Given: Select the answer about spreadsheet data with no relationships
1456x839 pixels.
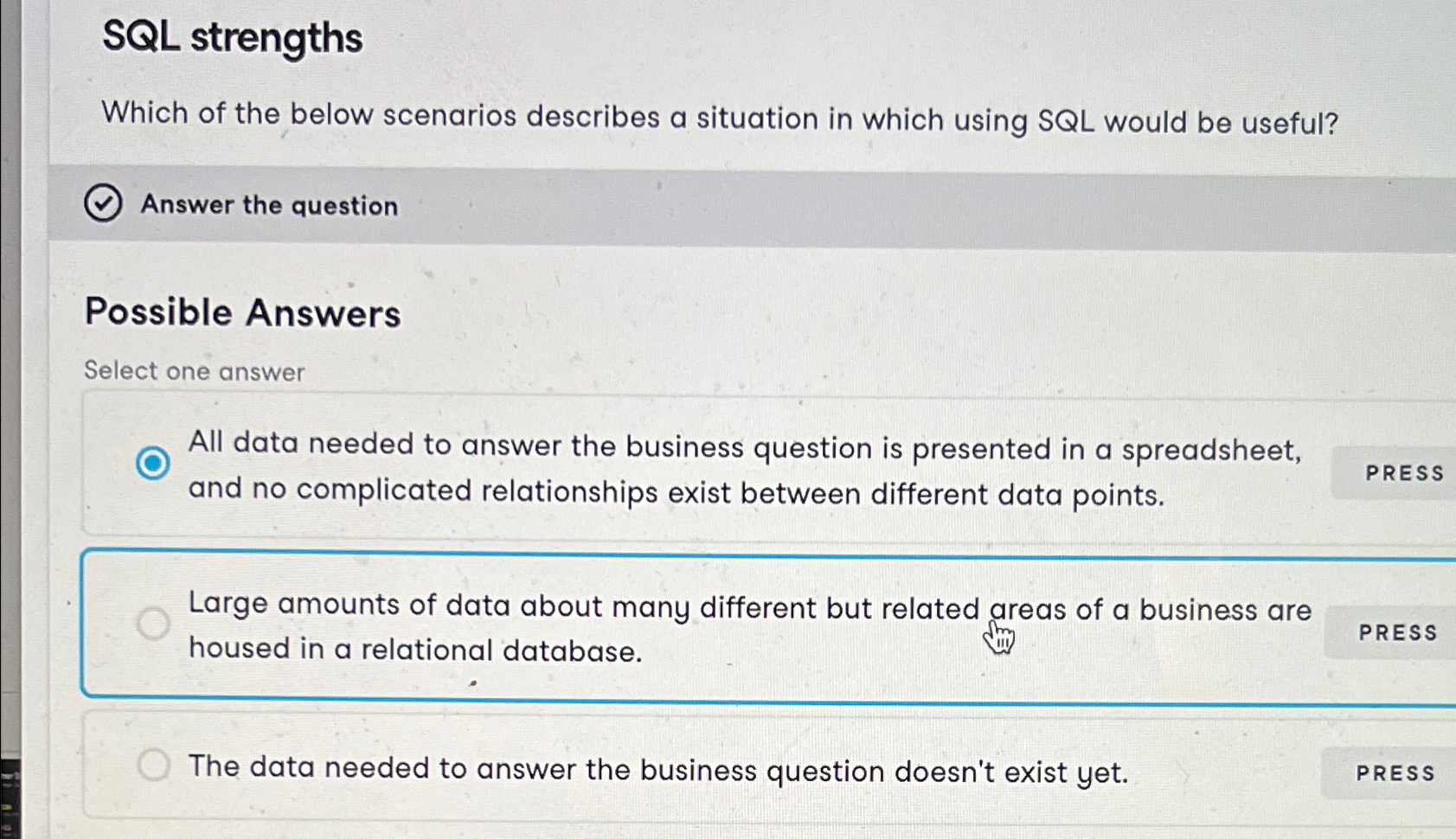Looking at the screenshot, I should point(692,467).
